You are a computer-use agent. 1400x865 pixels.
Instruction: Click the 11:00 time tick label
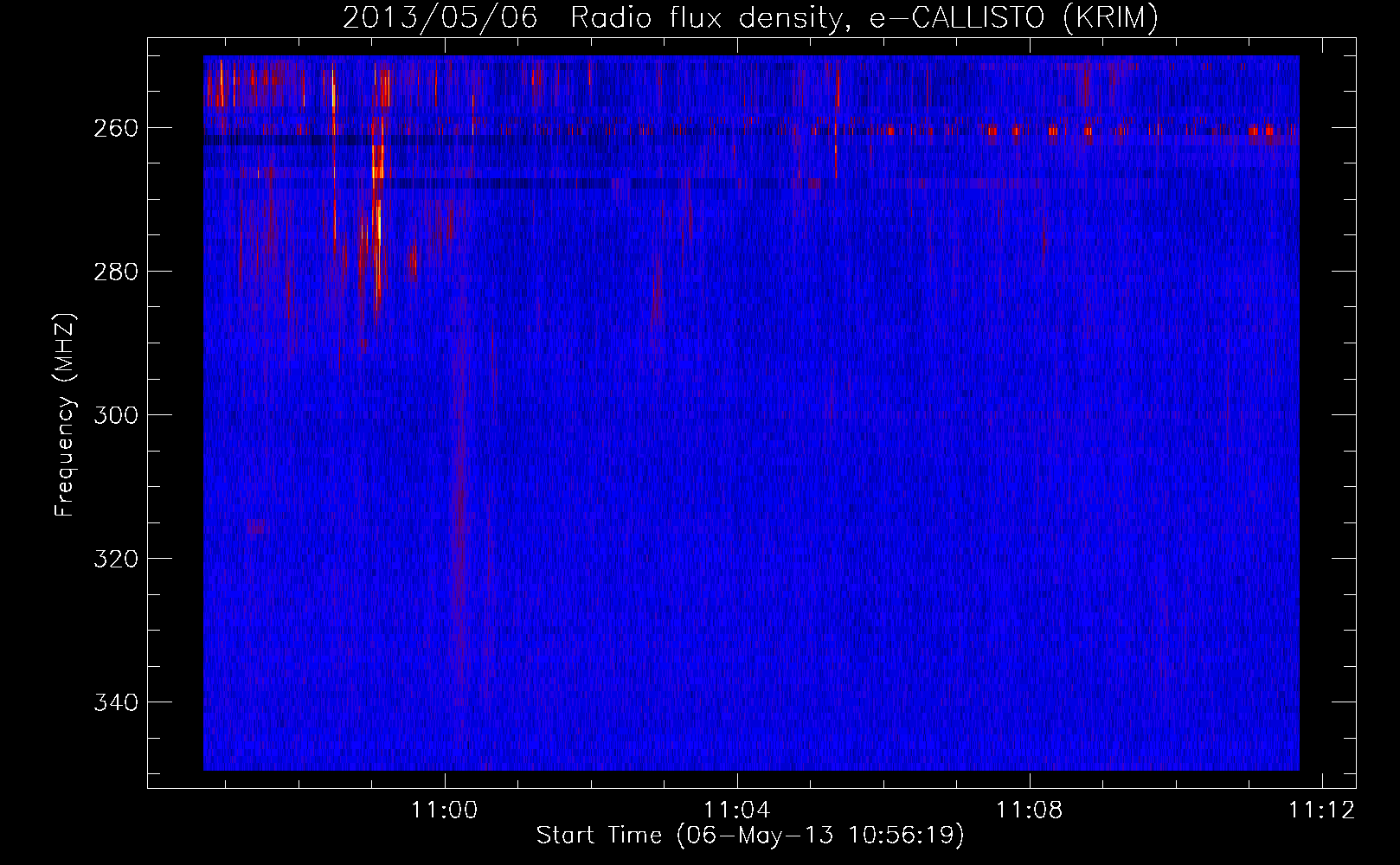pos(445,811)
